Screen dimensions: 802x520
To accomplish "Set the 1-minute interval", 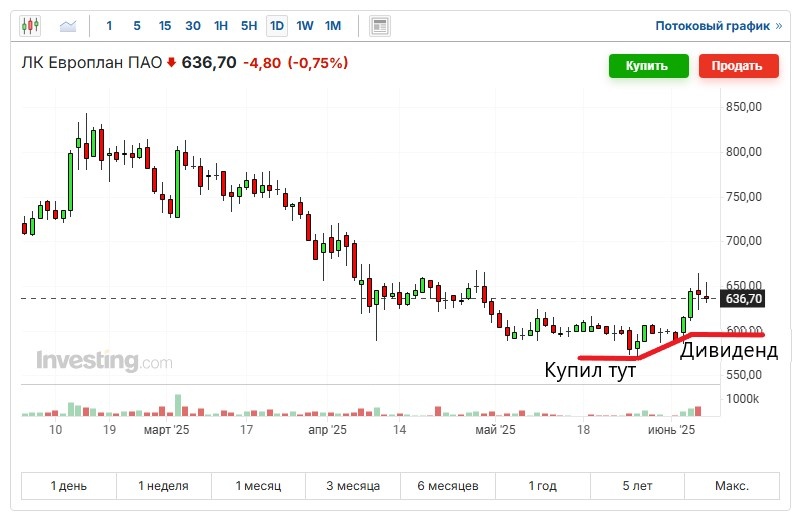I will [x=109, y=26].
